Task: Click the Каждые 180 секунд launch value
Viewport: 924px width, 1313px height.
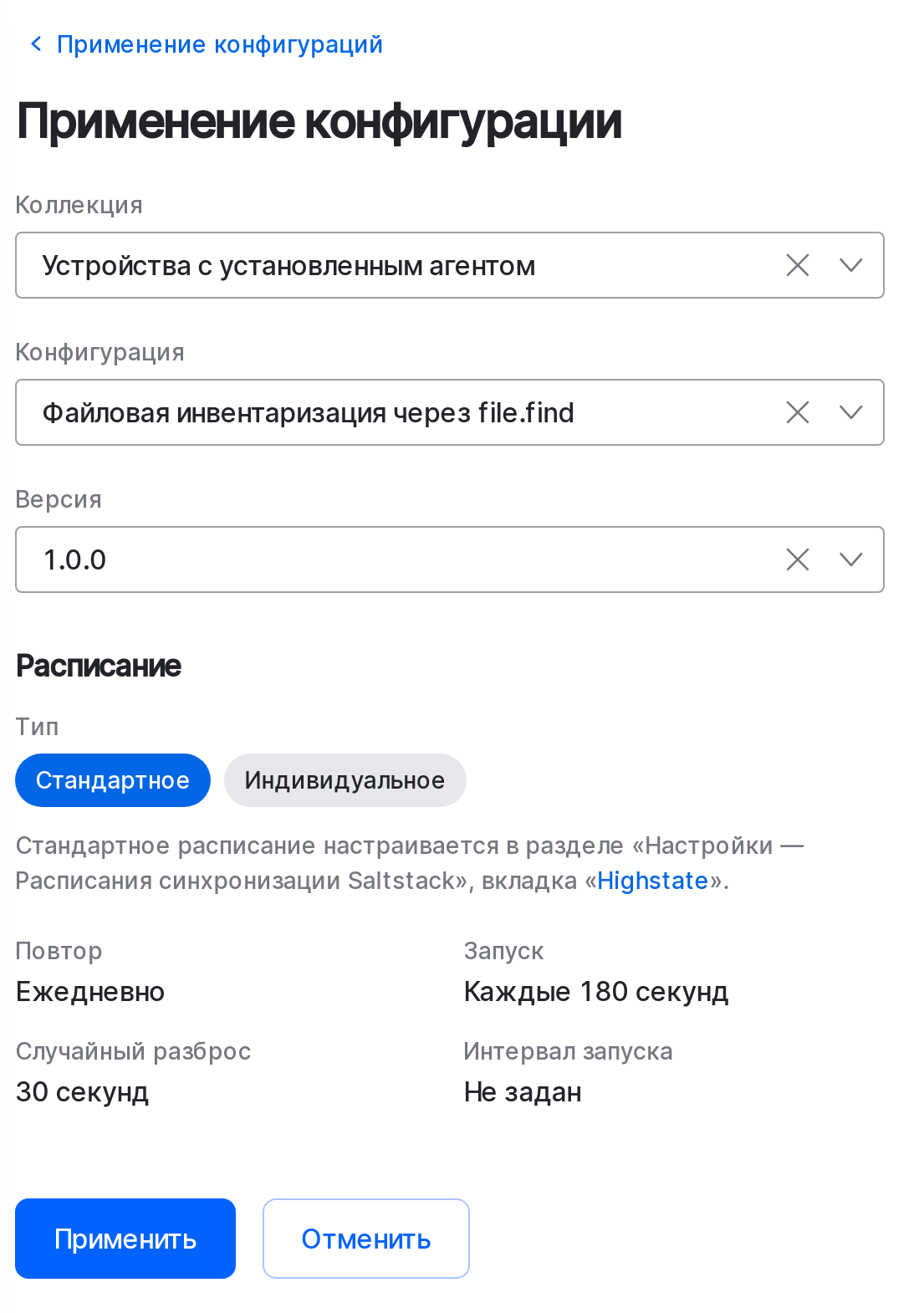Action: pyautogui.click(x=597, y=991)
